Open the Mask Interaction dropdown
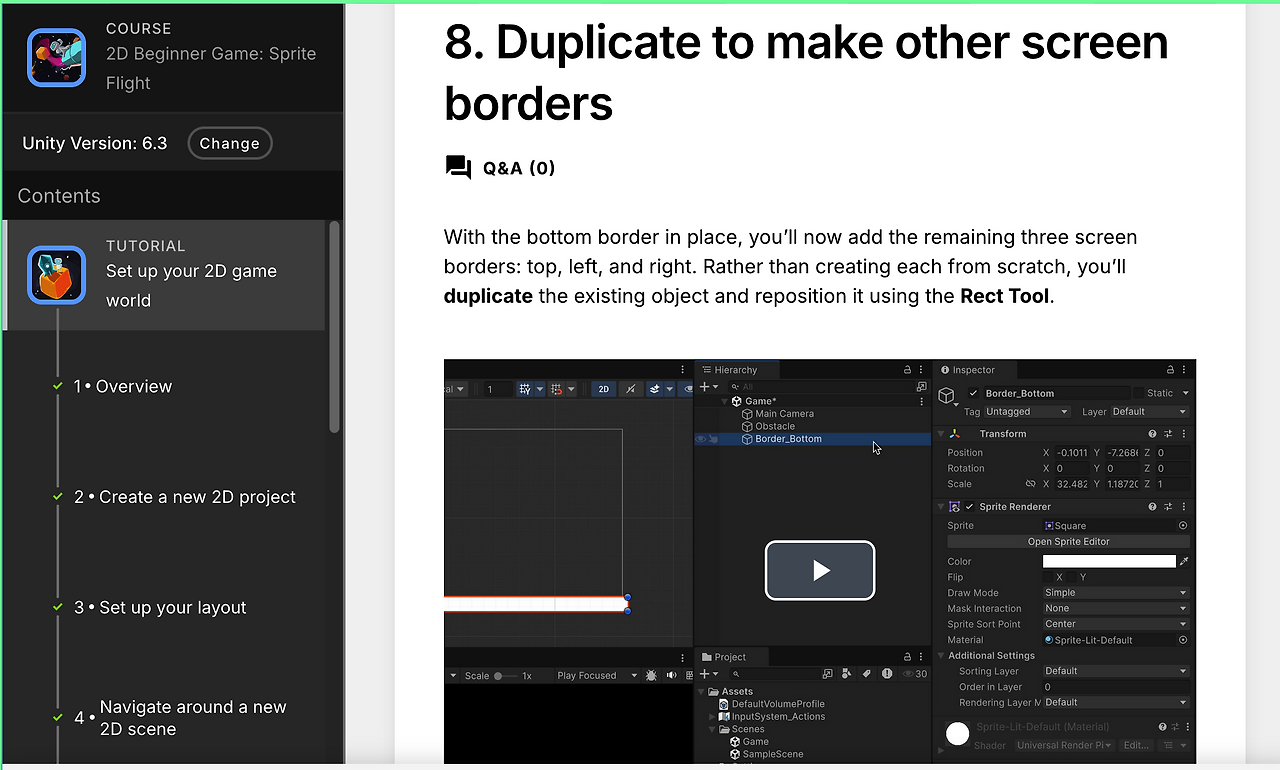This screenshot has width=1280, height=770. (x=1116, y=608)
